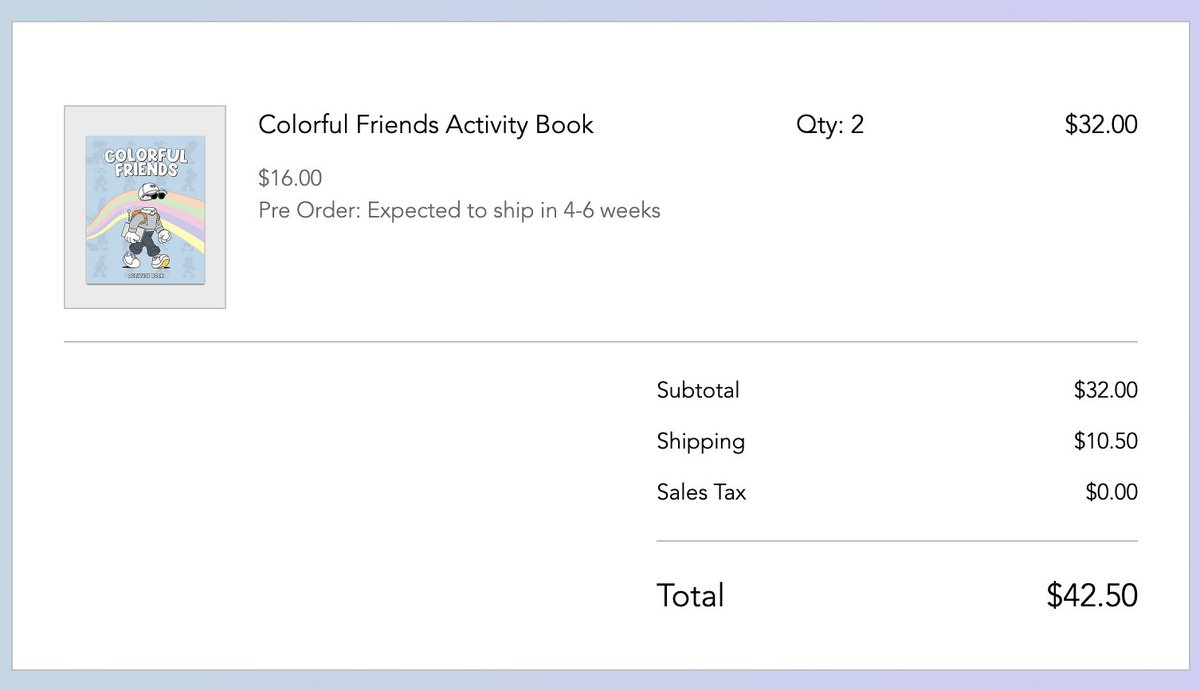This screenshot has width=1200, height=690.
Task: Select the Qty: 2 label
Action: click(830, 125)
